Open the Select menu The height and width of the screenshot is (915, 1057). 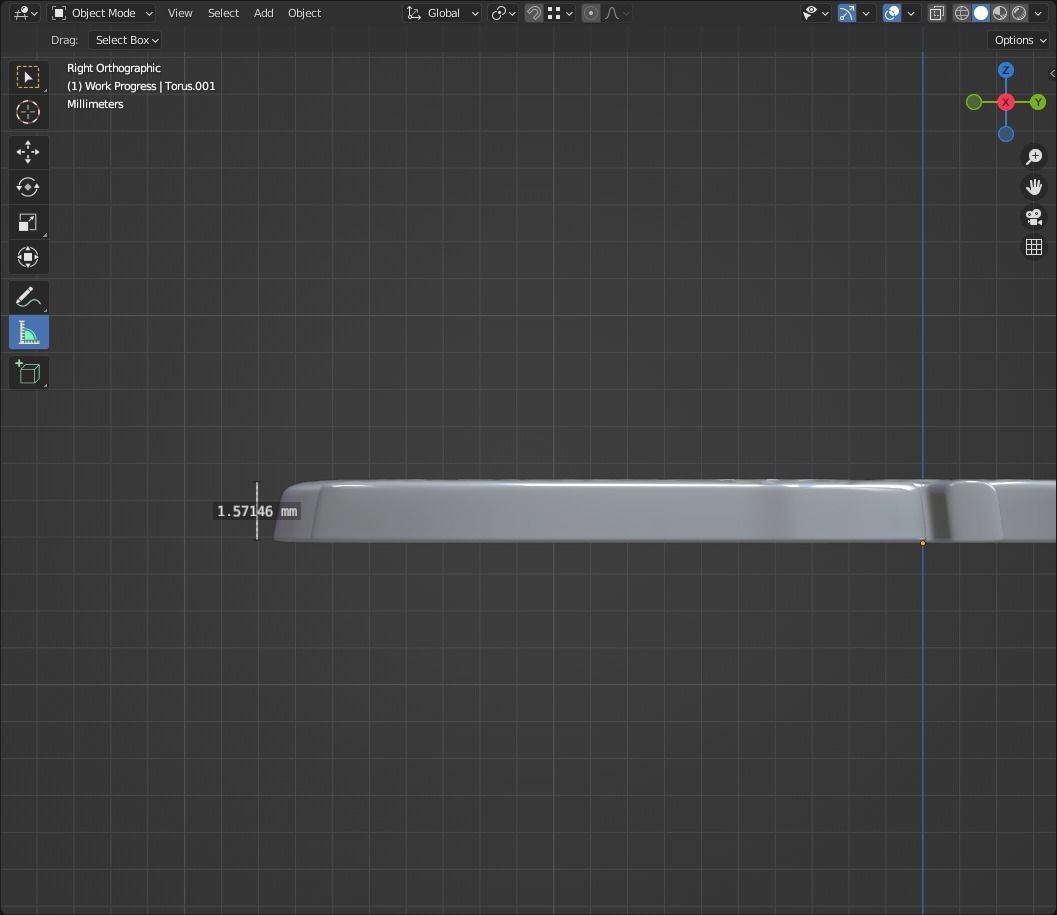(223, 13)
